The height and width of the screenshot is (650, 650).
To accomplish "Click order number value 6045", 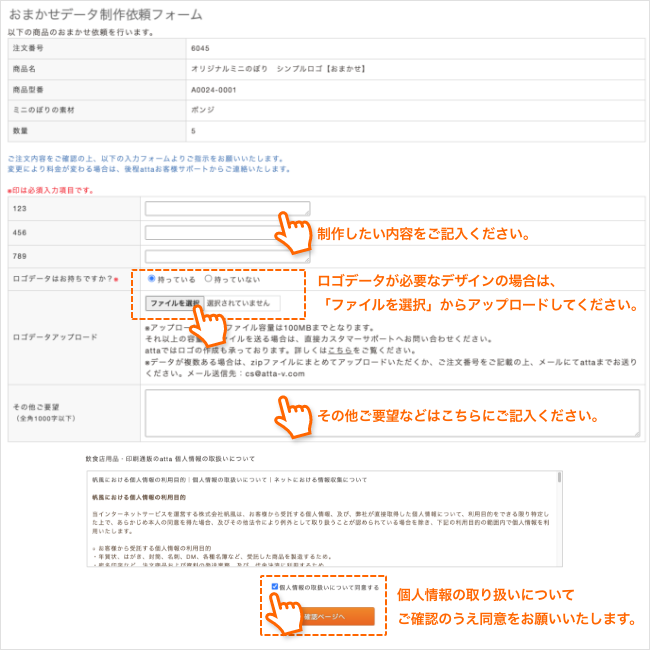I will [x=200, y=48].
